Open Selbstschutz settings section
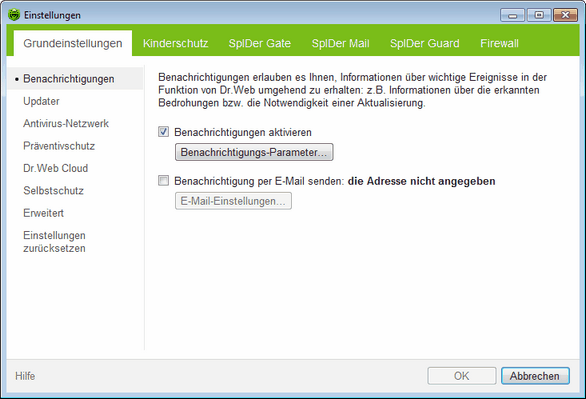586x399 pixels. [53, 191]
